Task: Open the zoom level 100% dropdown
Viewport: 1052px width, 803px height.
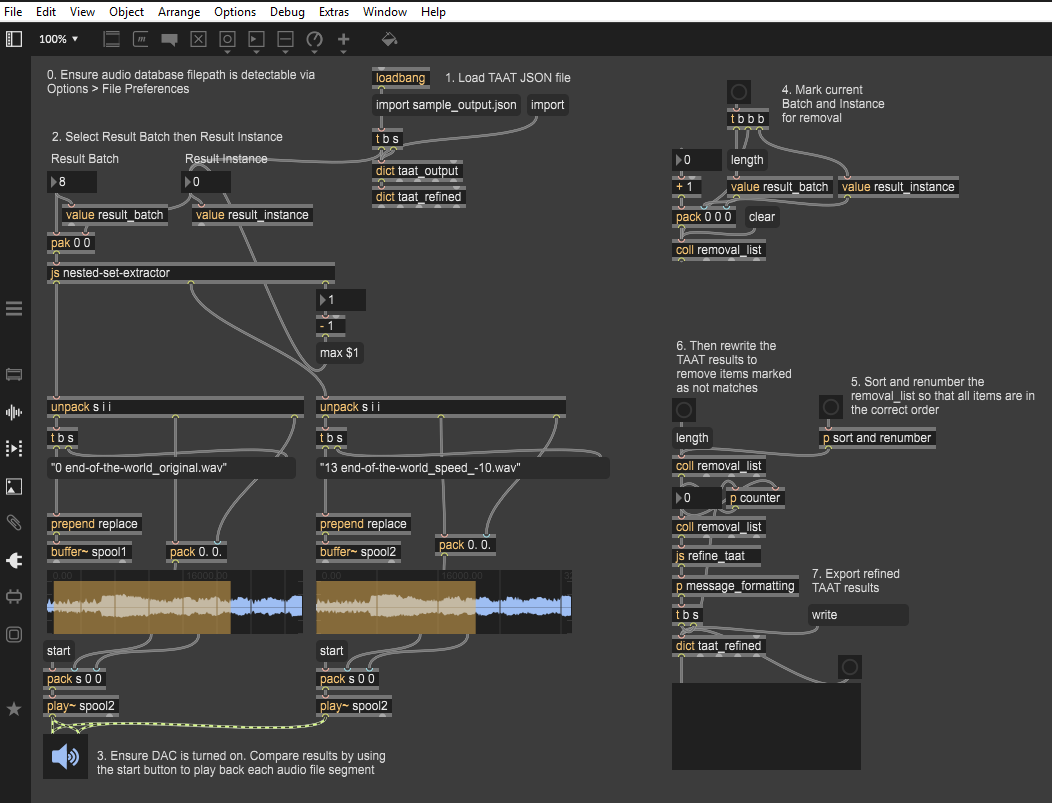Action: pos(59,40)
